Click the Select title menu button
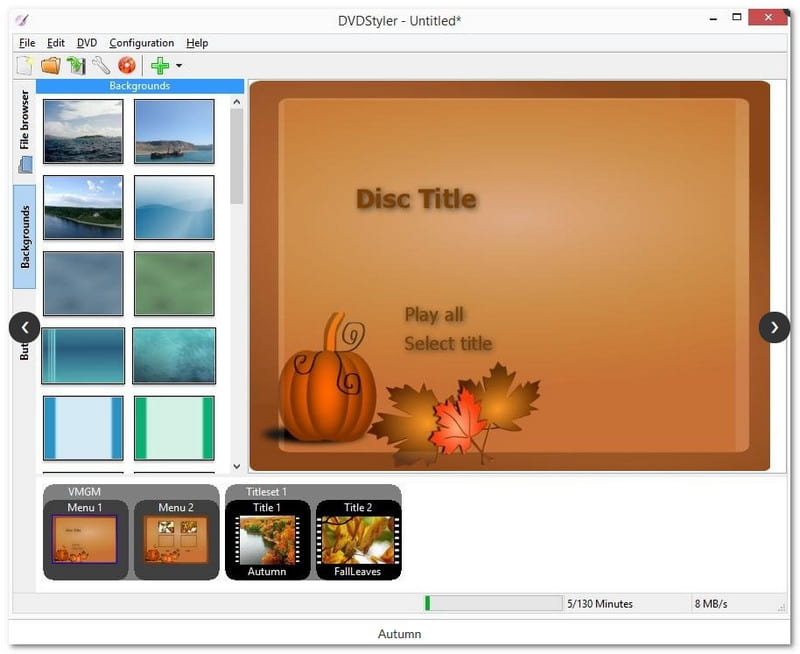Viewport: 800px width, 654px height. 448,343
